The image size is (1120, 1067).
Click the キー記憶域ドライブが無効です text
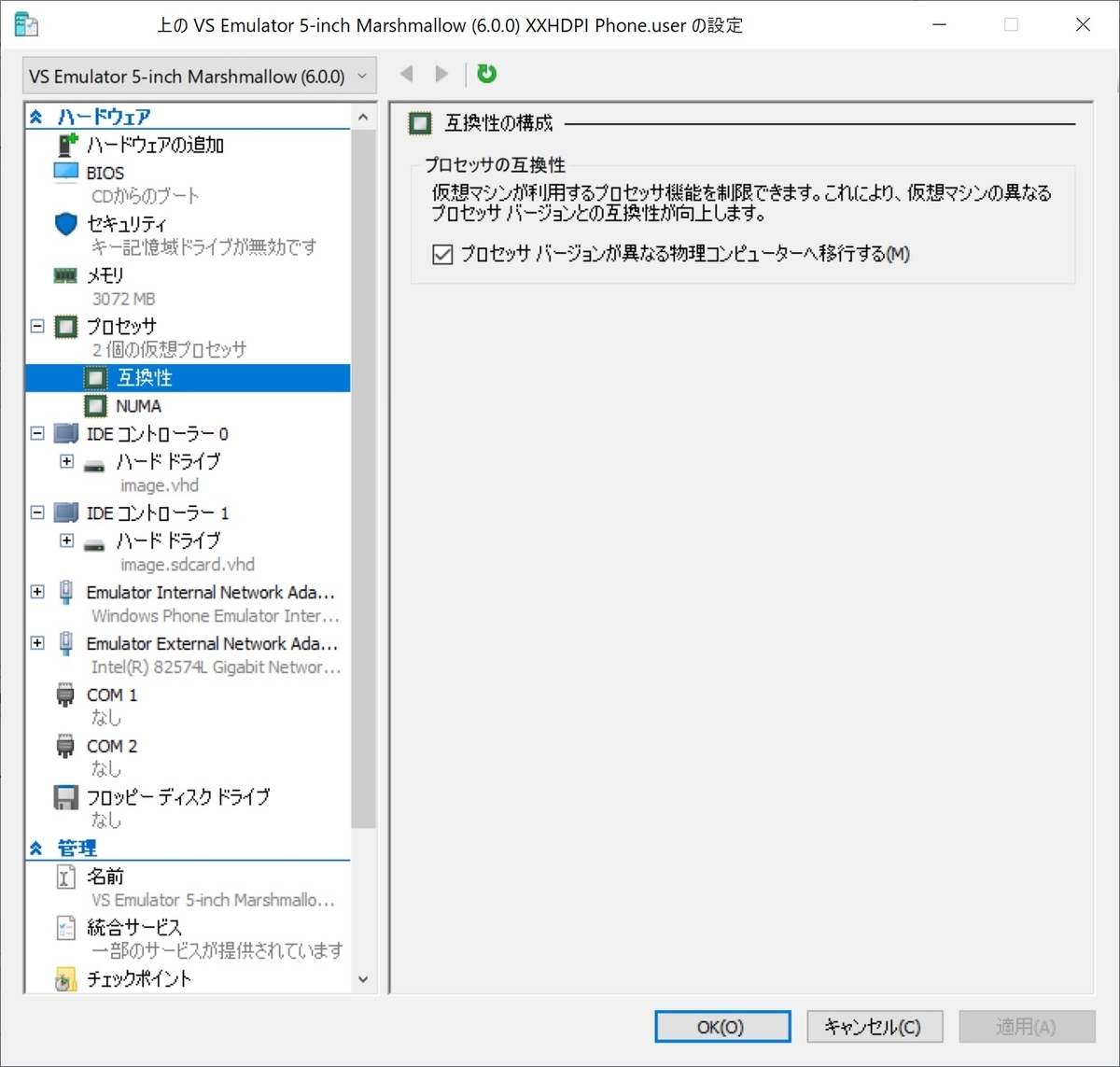click(204, 247)
